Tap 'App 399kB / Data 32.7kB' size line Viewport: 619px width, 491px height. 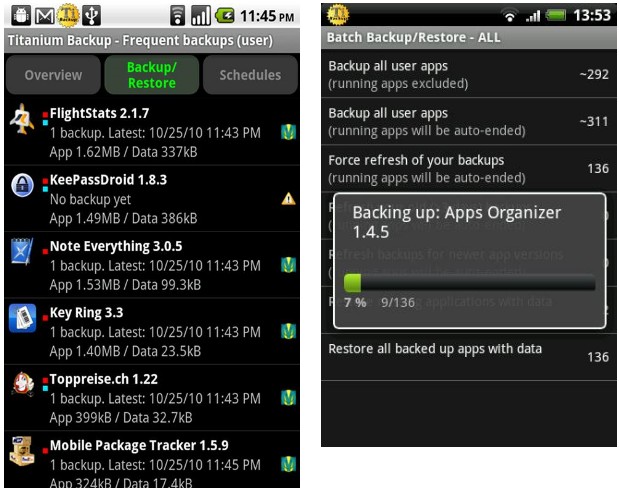pos(121,417)
